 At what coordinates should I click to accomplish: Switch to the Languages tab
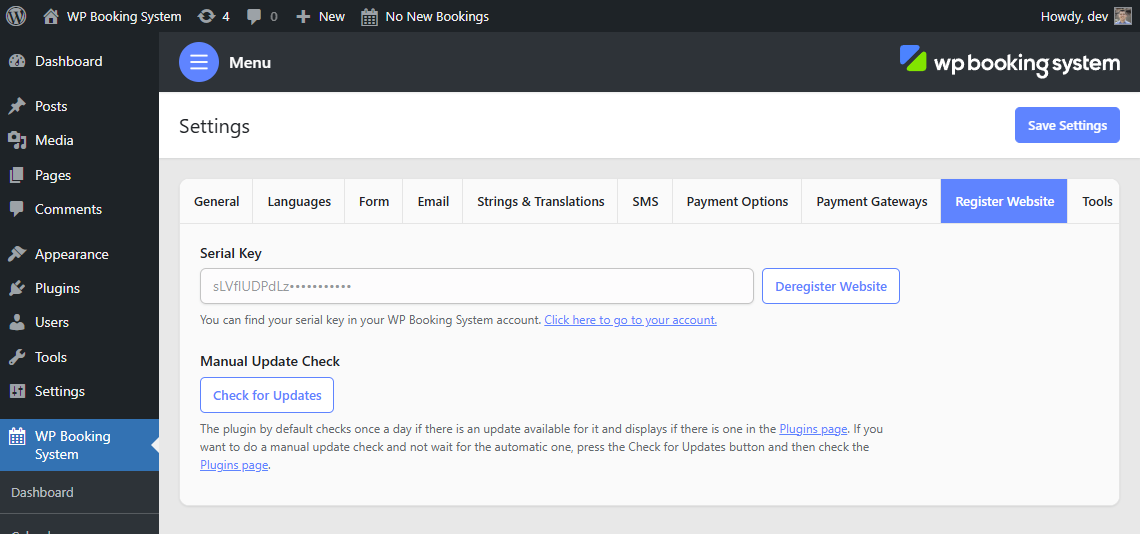tap(299, 202)
